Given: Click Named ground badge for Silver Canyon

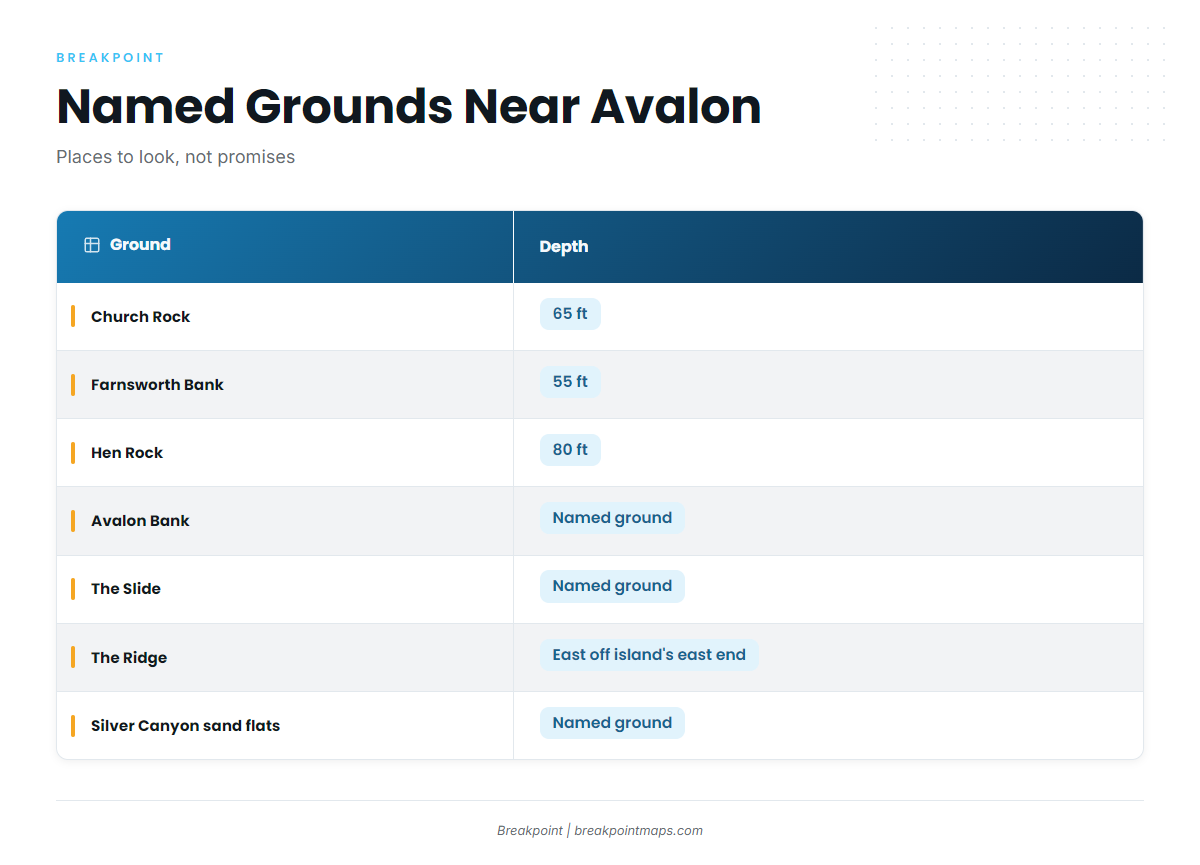Looking at the screenshot, I should point(612,723).
